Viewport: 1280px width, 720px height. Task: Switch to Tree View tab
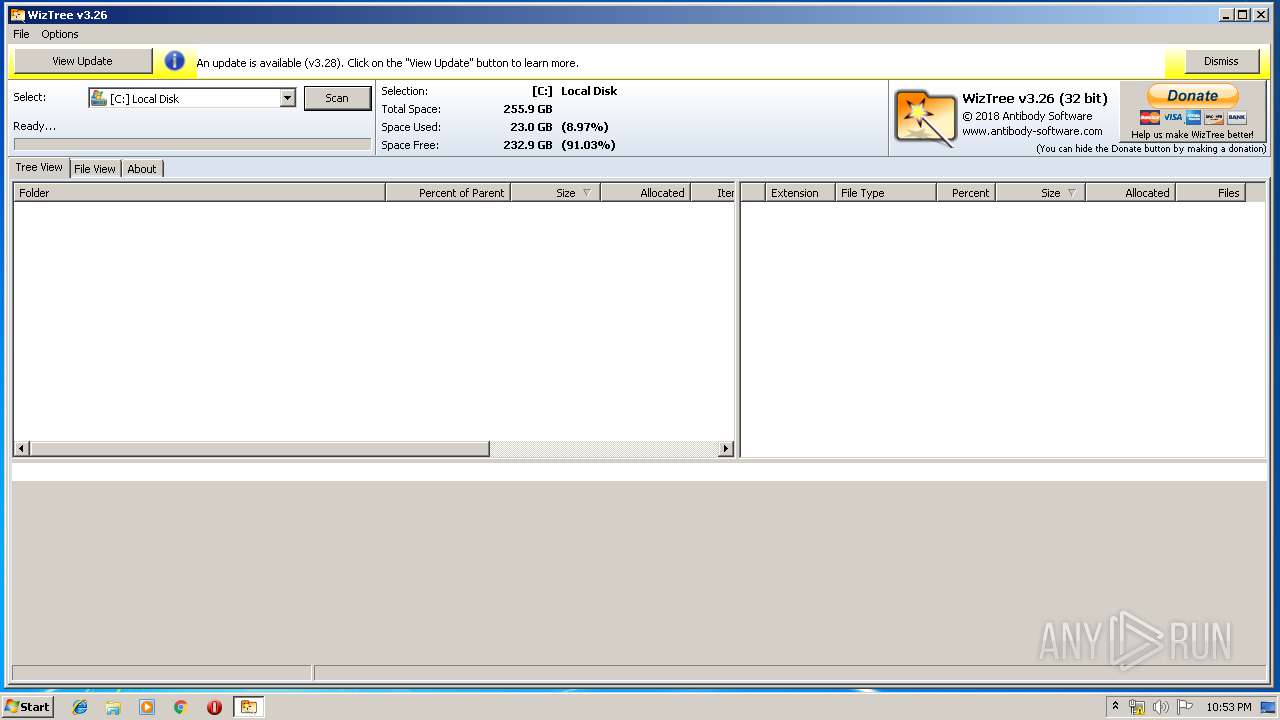(39, 167)
